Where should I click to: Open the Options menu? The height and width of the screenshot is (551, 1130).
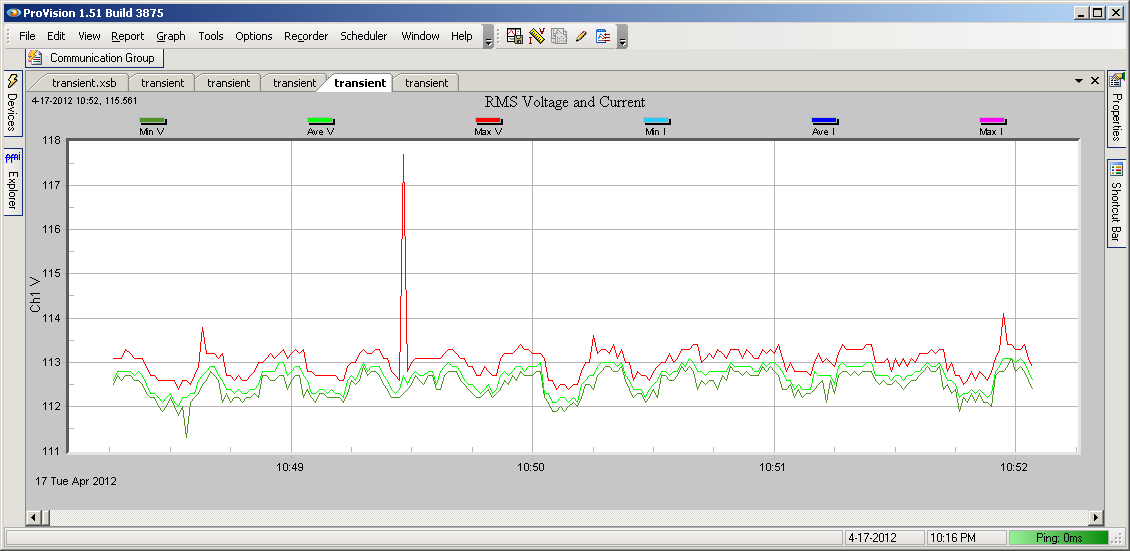pyautogui.click(x=254, y=36)
